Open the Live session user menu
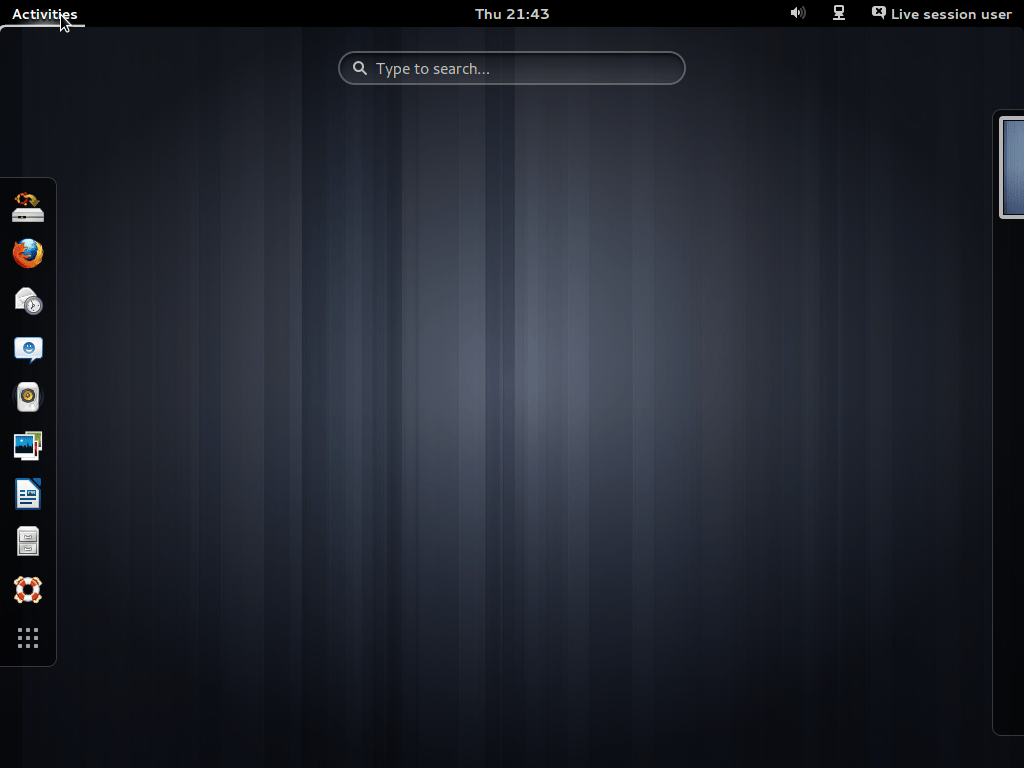 (948, 13)
